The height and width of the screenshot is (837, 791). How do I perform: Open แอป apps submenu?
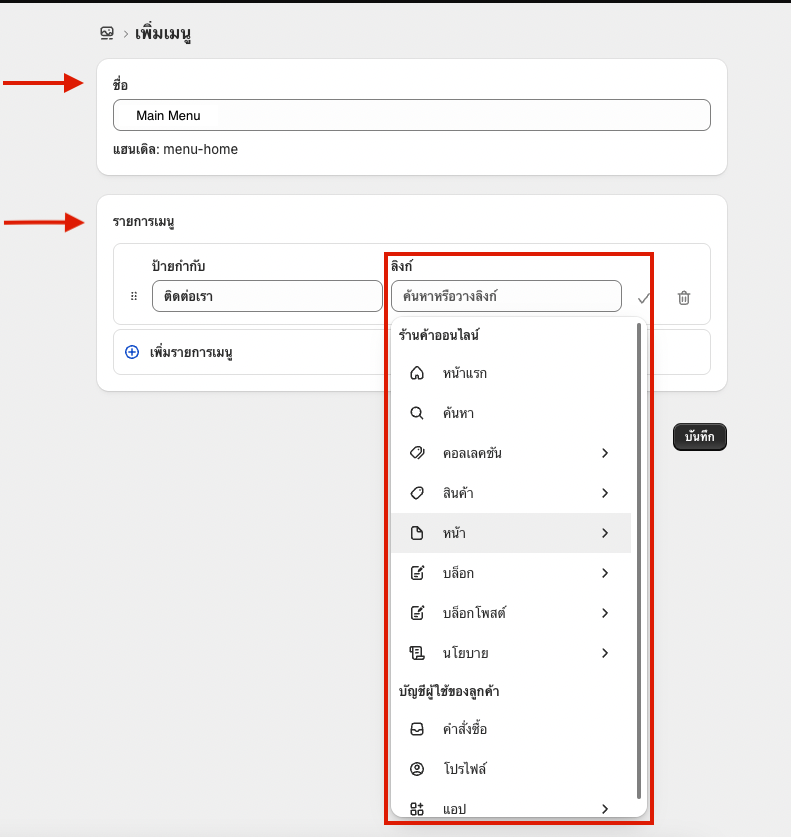[x=511, y=809]
